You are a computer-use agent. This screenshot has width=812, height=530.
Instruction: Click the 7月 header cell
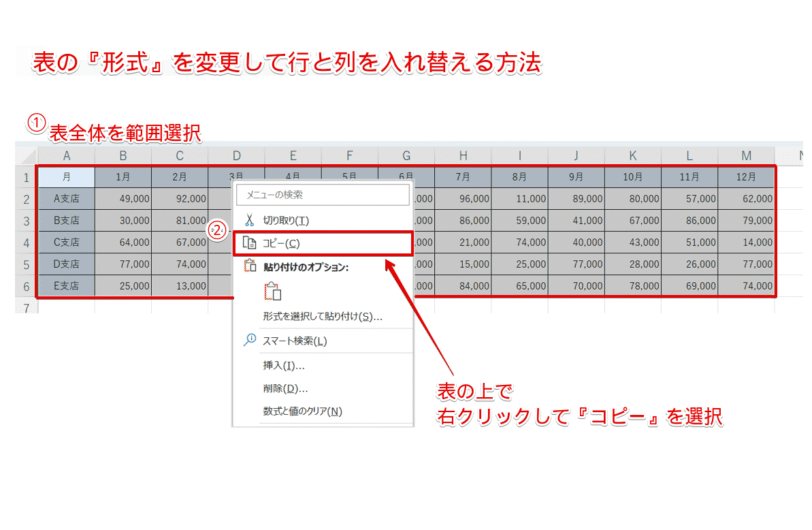pyautogui.click(x=463, y=177)
